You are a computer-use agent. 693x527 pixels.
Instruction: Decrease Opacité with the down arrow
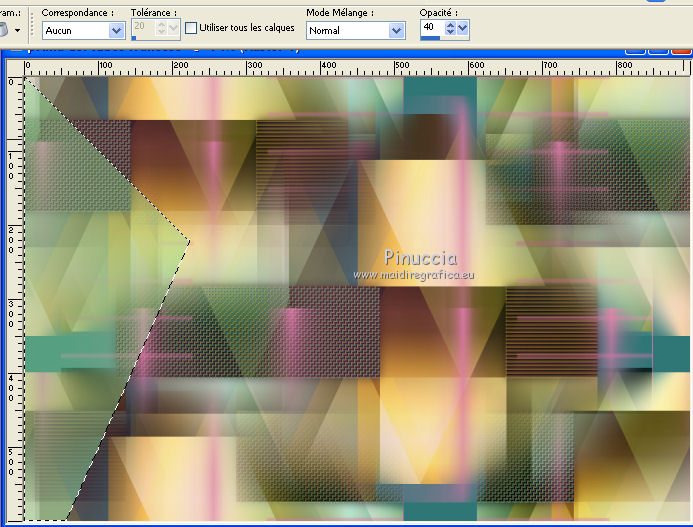pyautogui.click(x=449, y=32)
